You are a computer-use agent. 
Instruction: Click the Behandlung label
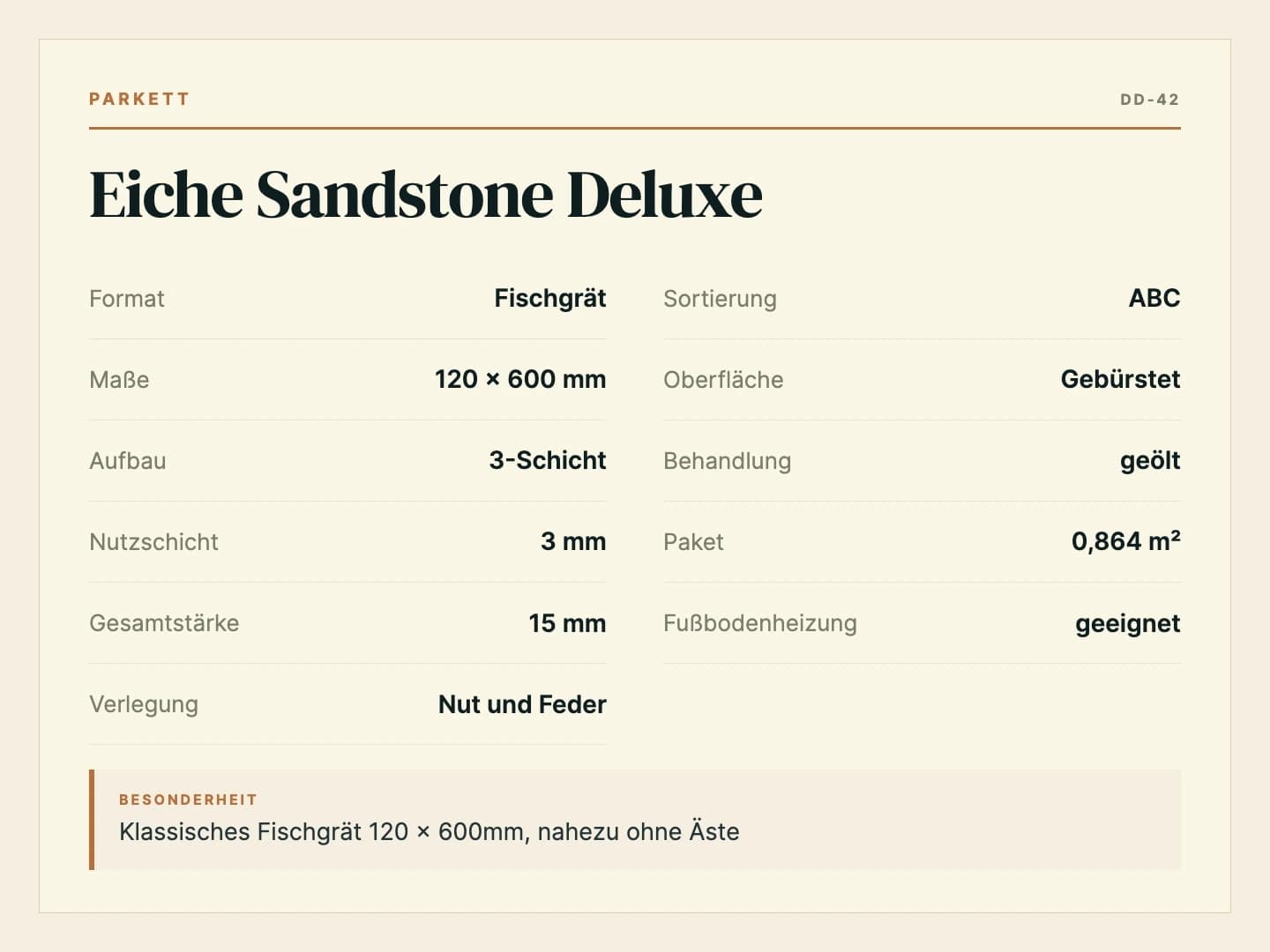point(728,461)
